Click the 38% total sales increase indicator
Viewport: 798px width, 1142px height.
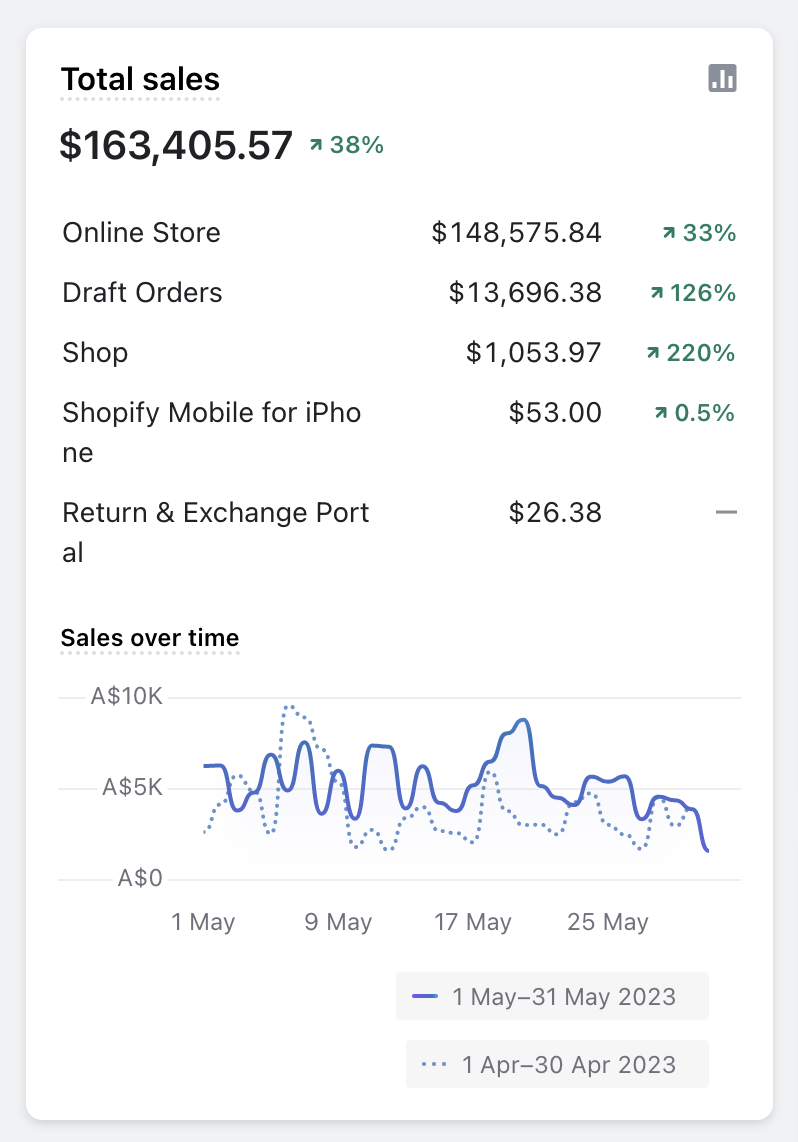[345, 145]
